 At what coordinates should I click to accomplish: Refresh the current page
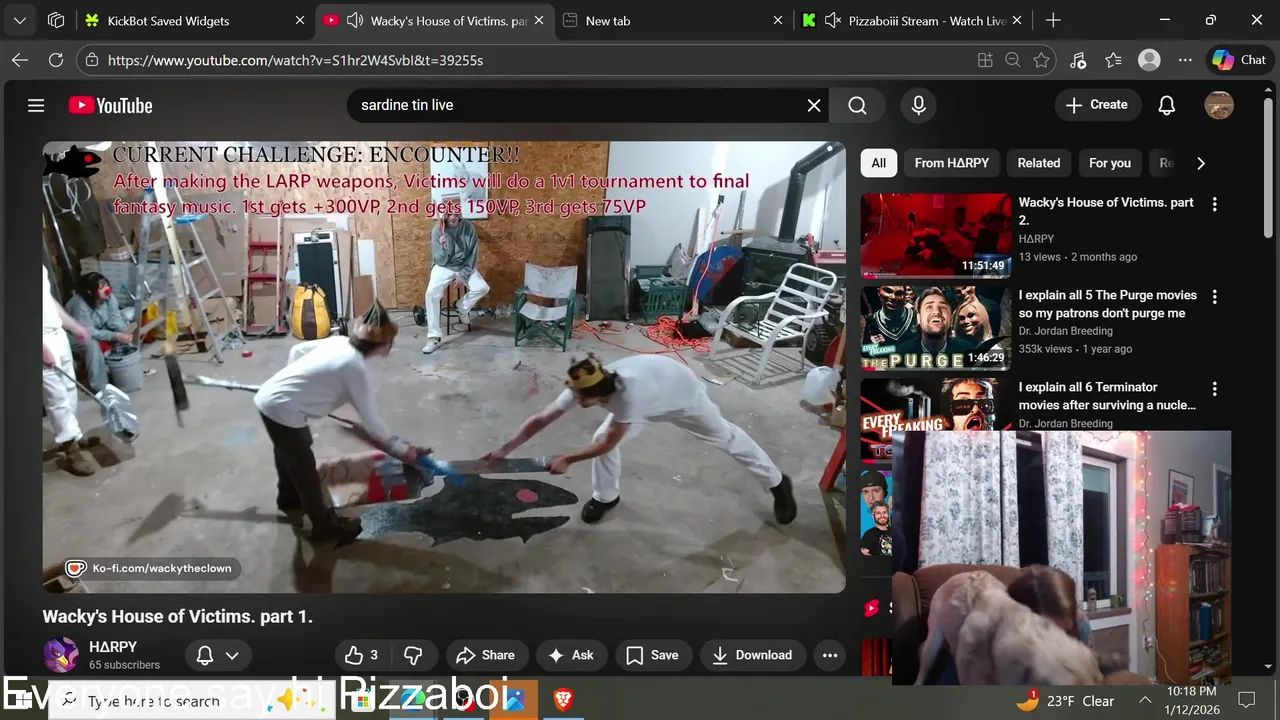pyautogui.click(x=56, y=60)
